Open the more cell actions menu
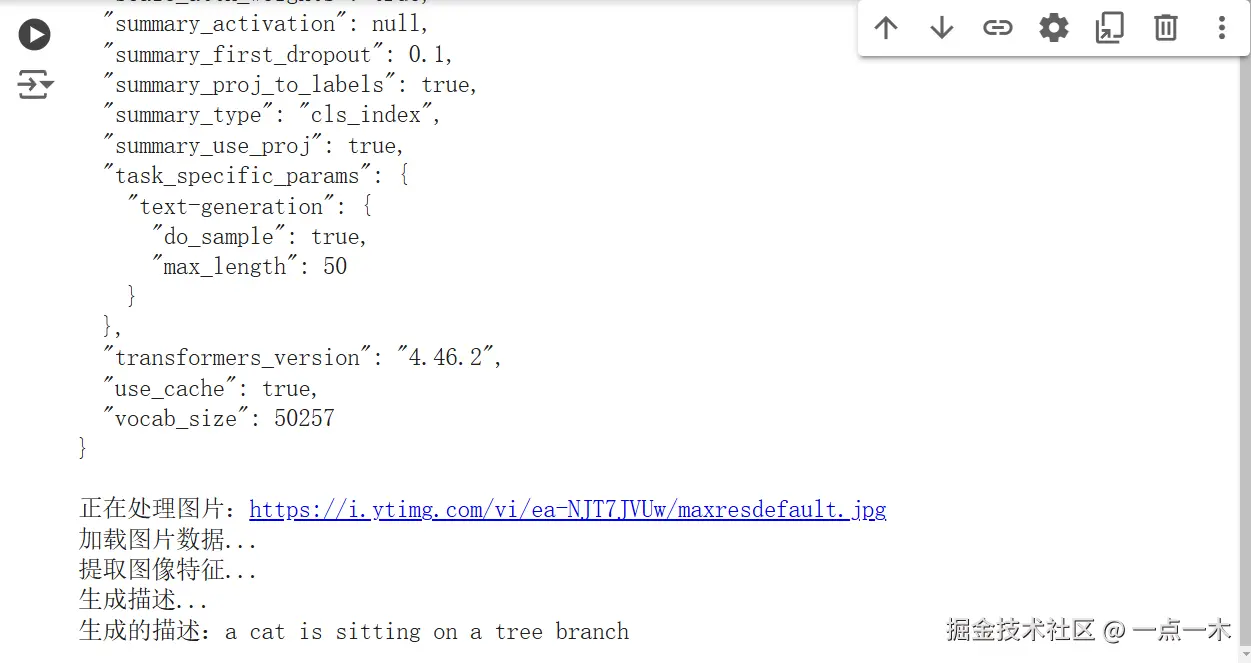This screenshot has height=663, width=1251. pos(1221,28)
